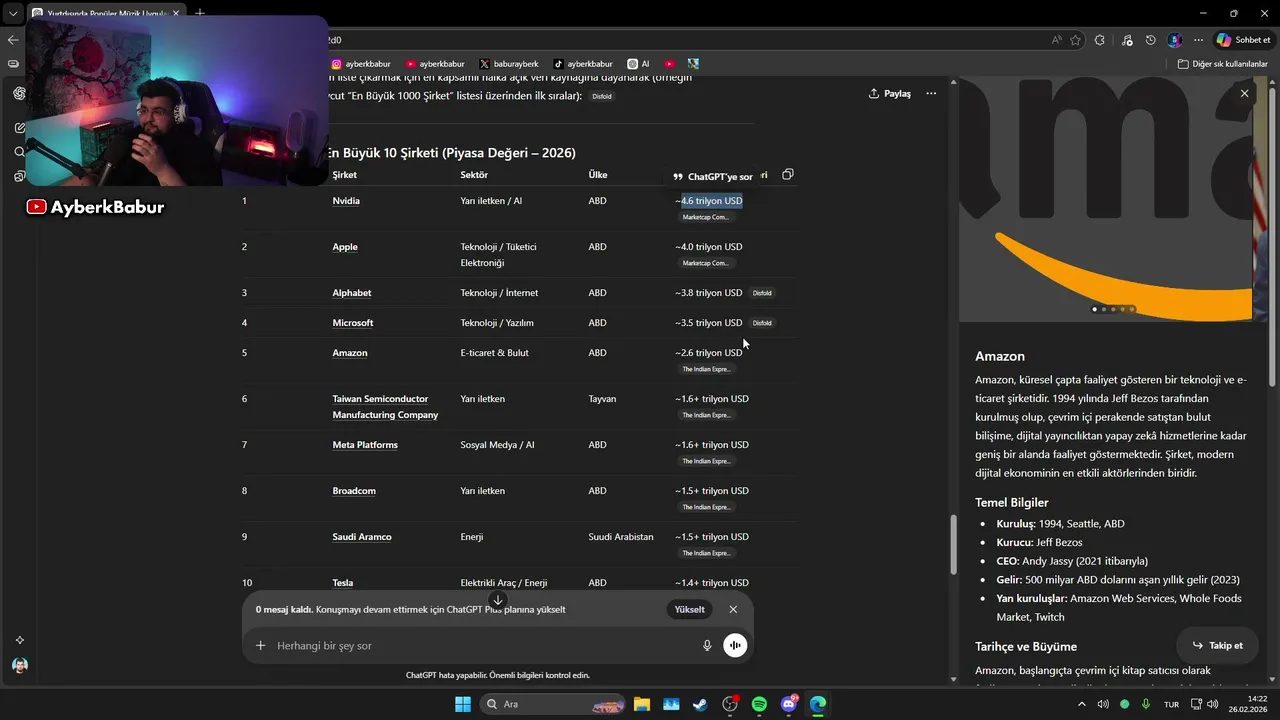Click the TUR keyboard language indicator

[x=1171, y=704]
